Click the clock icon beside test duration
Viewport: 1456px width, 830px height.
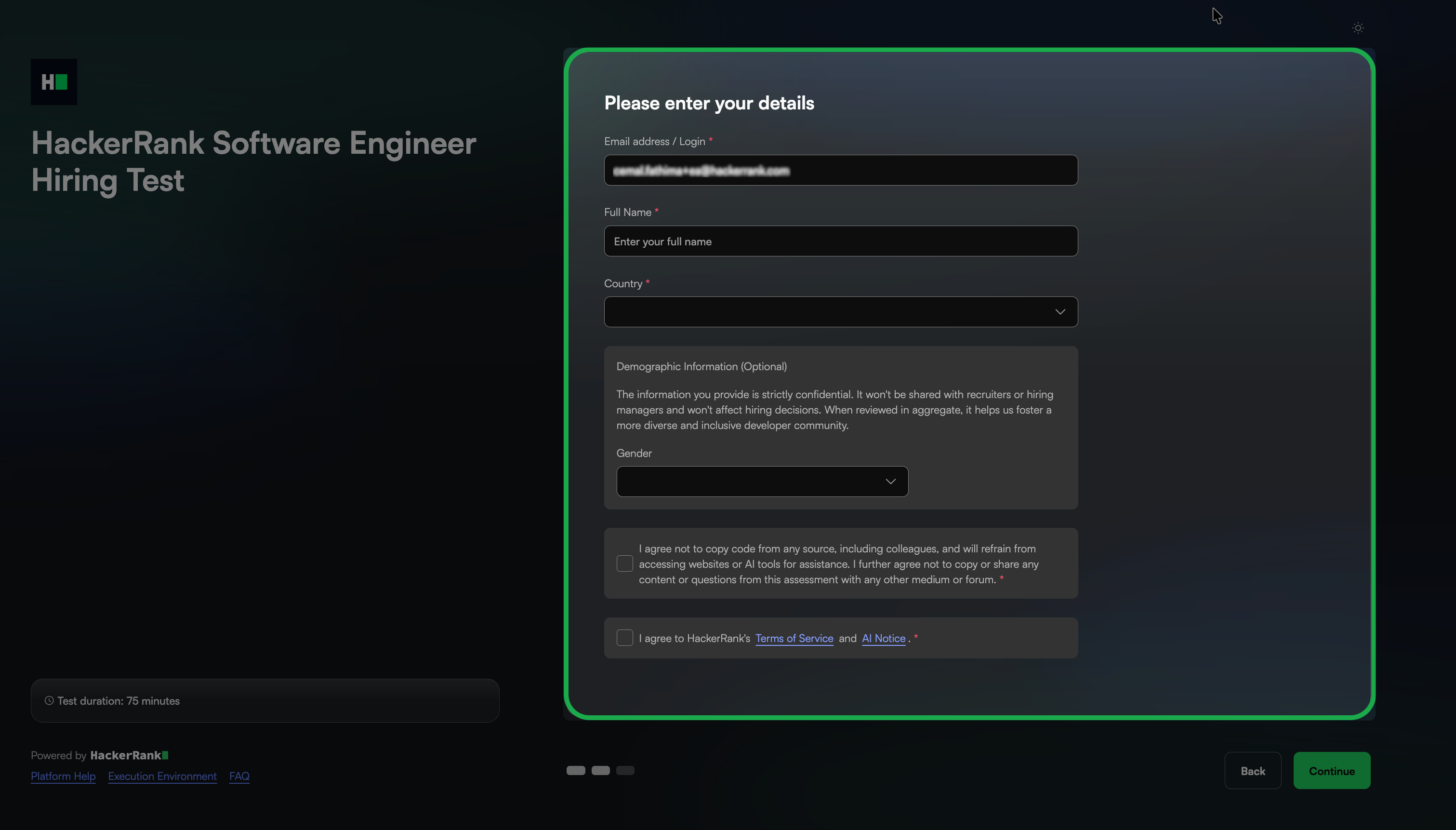(x=50, y=701)
